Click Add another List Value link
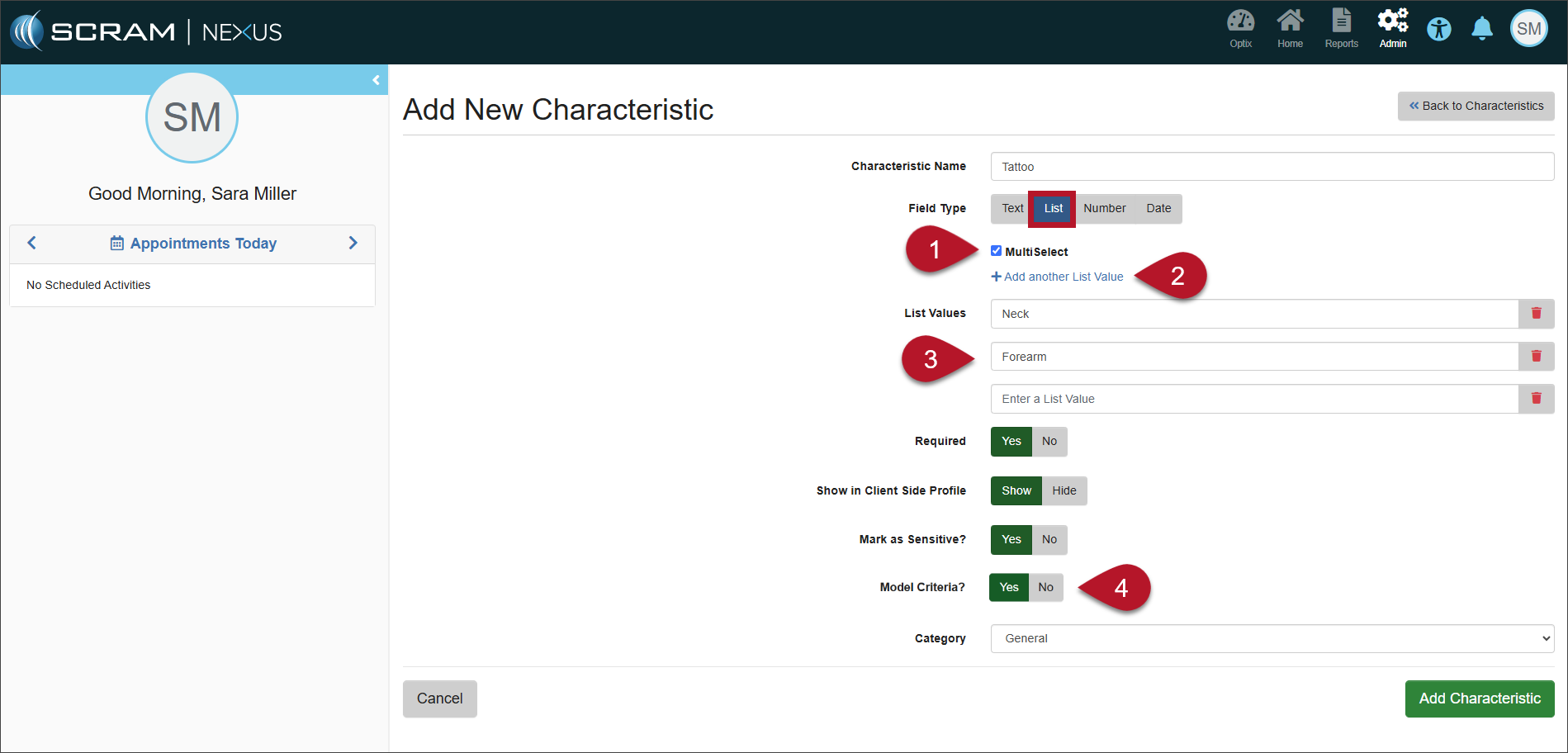Screen dimensions: 1568x753 [1058, 277]
